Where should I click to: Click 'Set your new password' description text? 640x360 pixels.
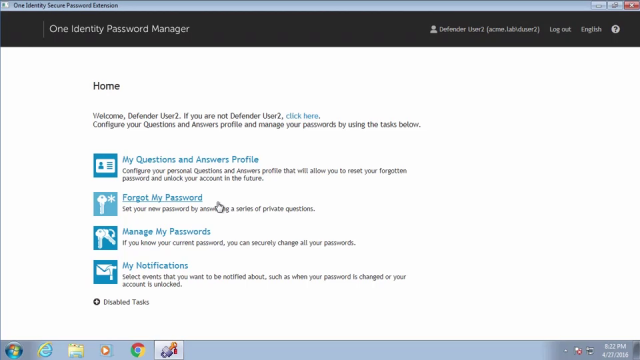click(218, 209)
